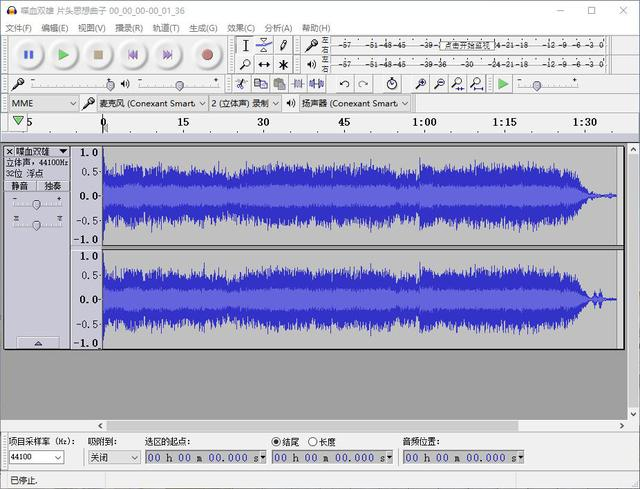Adjust the play-at-speed slider
640x489 pixels.
(537, 85)
